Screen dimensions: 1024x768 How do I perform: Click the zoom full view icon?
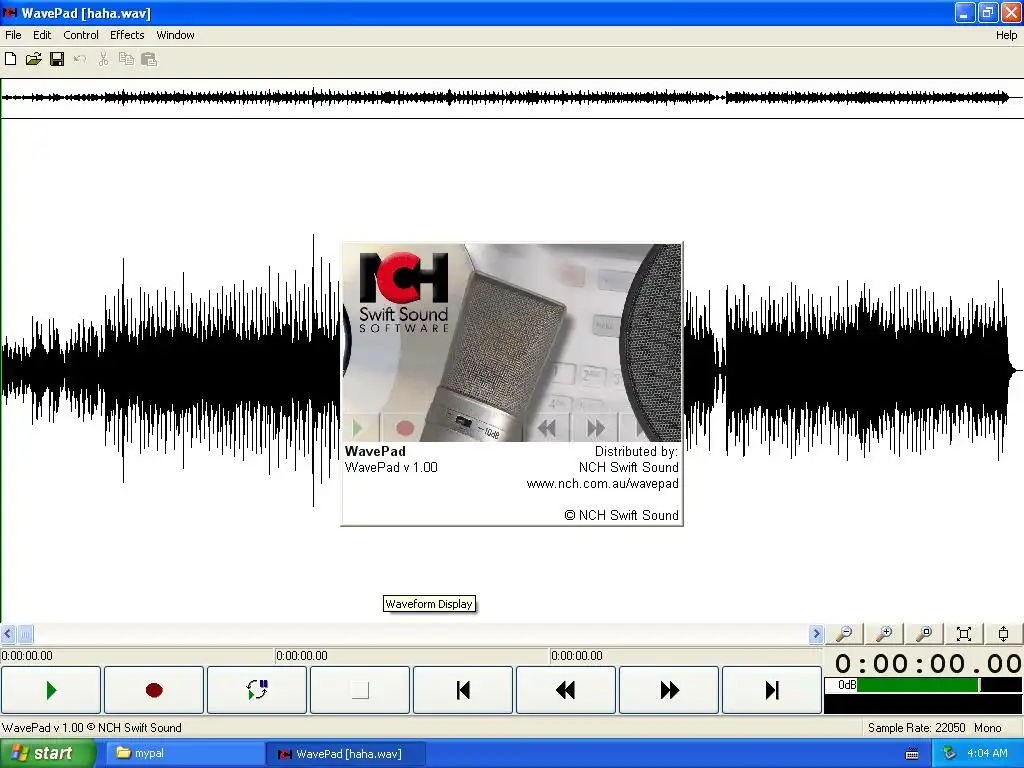(x=964, y=633)
